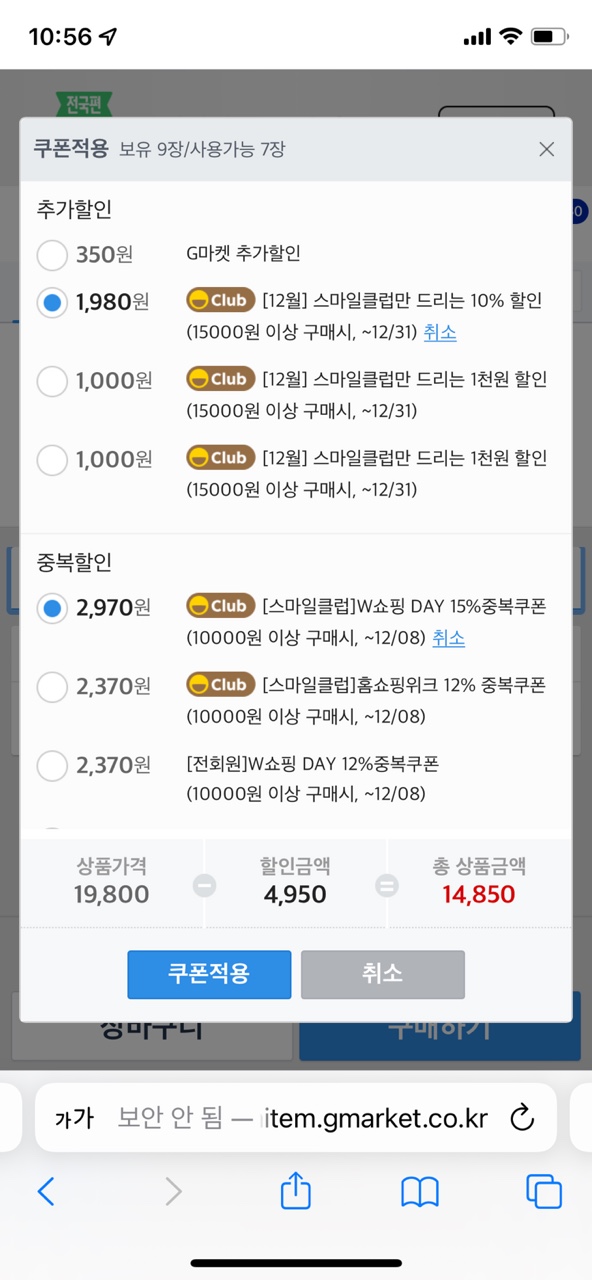
Task: Open 가가 text size menu
Action: pos(73,1118)
